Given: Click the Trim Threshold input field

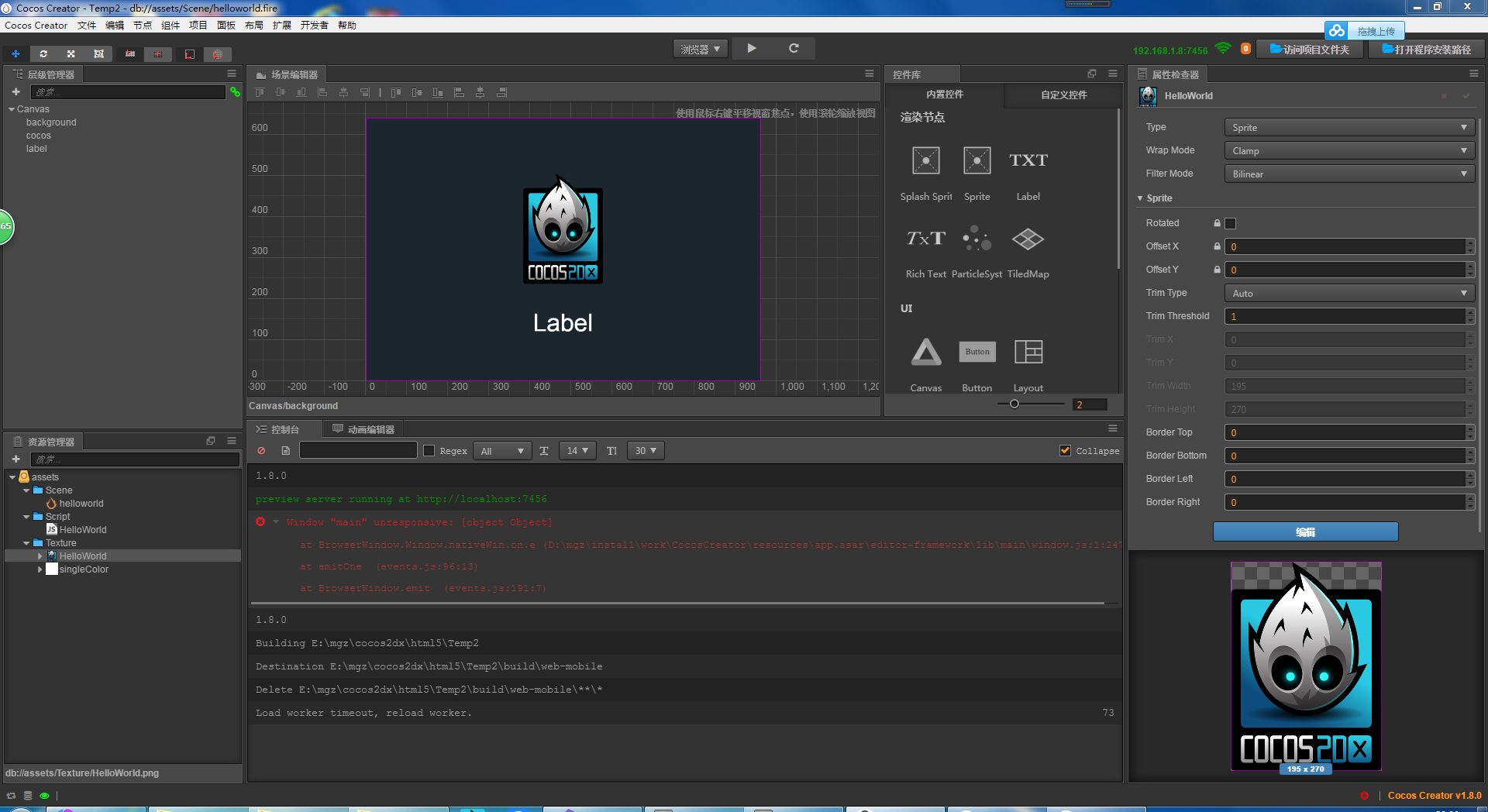Looking at the screenshot, I should [1345, 316].
